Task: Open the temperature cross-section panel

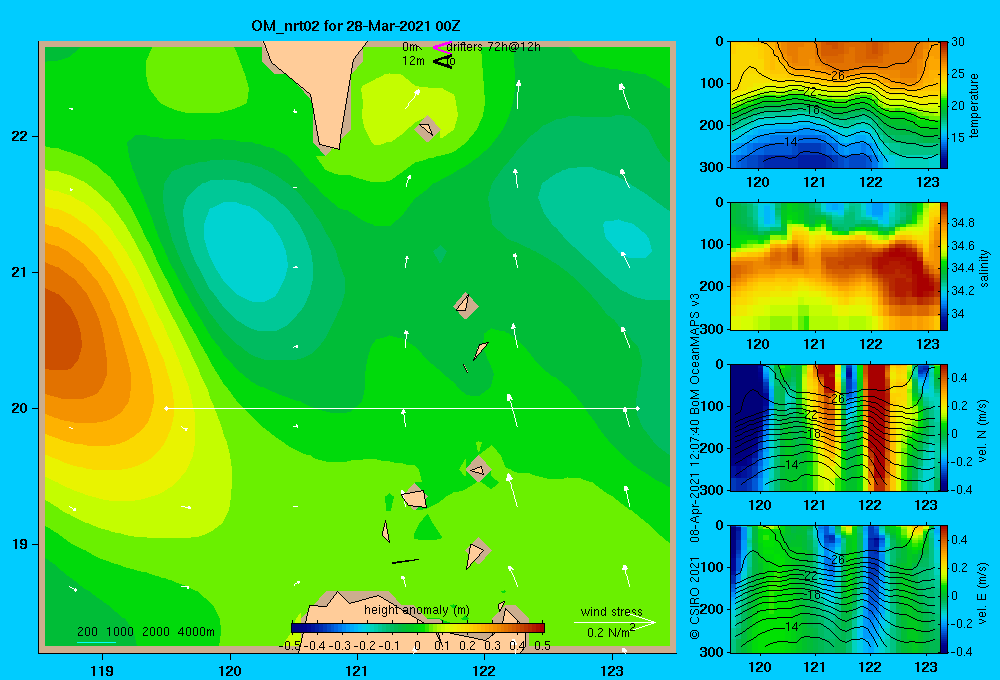Action: (x=834, y=105)
